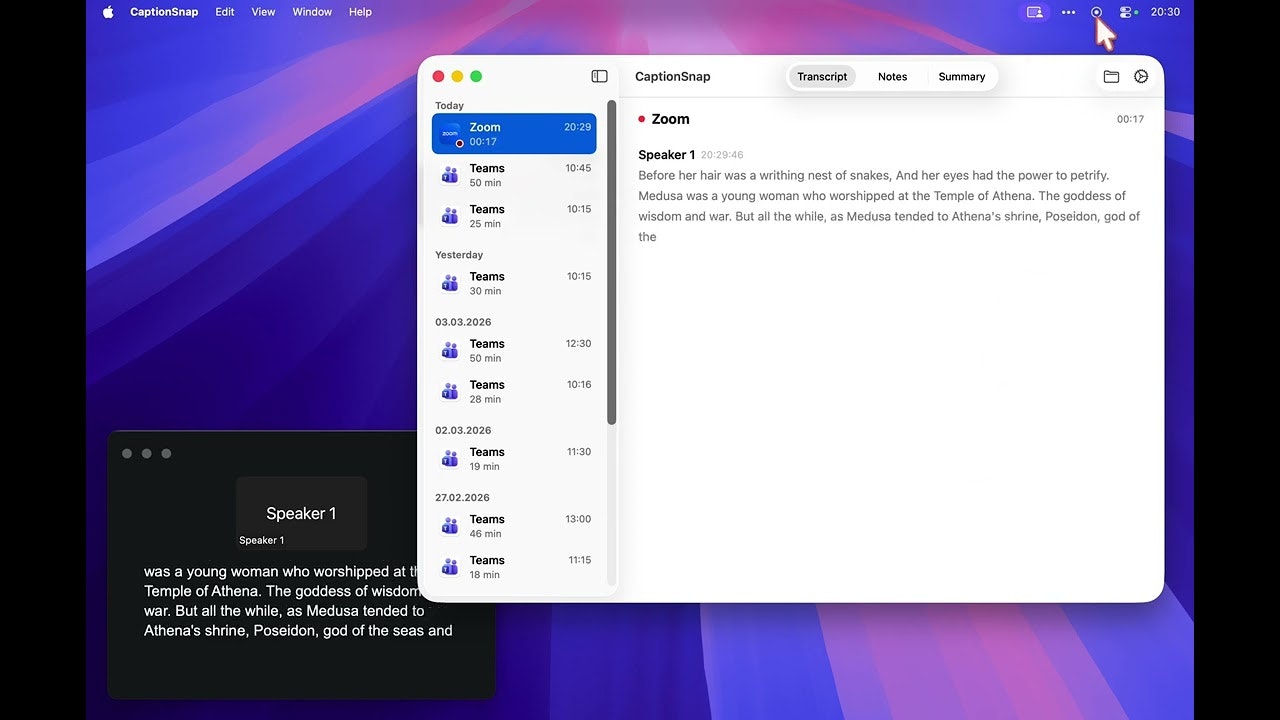Image resolution: width=1280 pixels, height=720 pixels.
Task: Select the Teams 46 min session
Action: [514, 526]
